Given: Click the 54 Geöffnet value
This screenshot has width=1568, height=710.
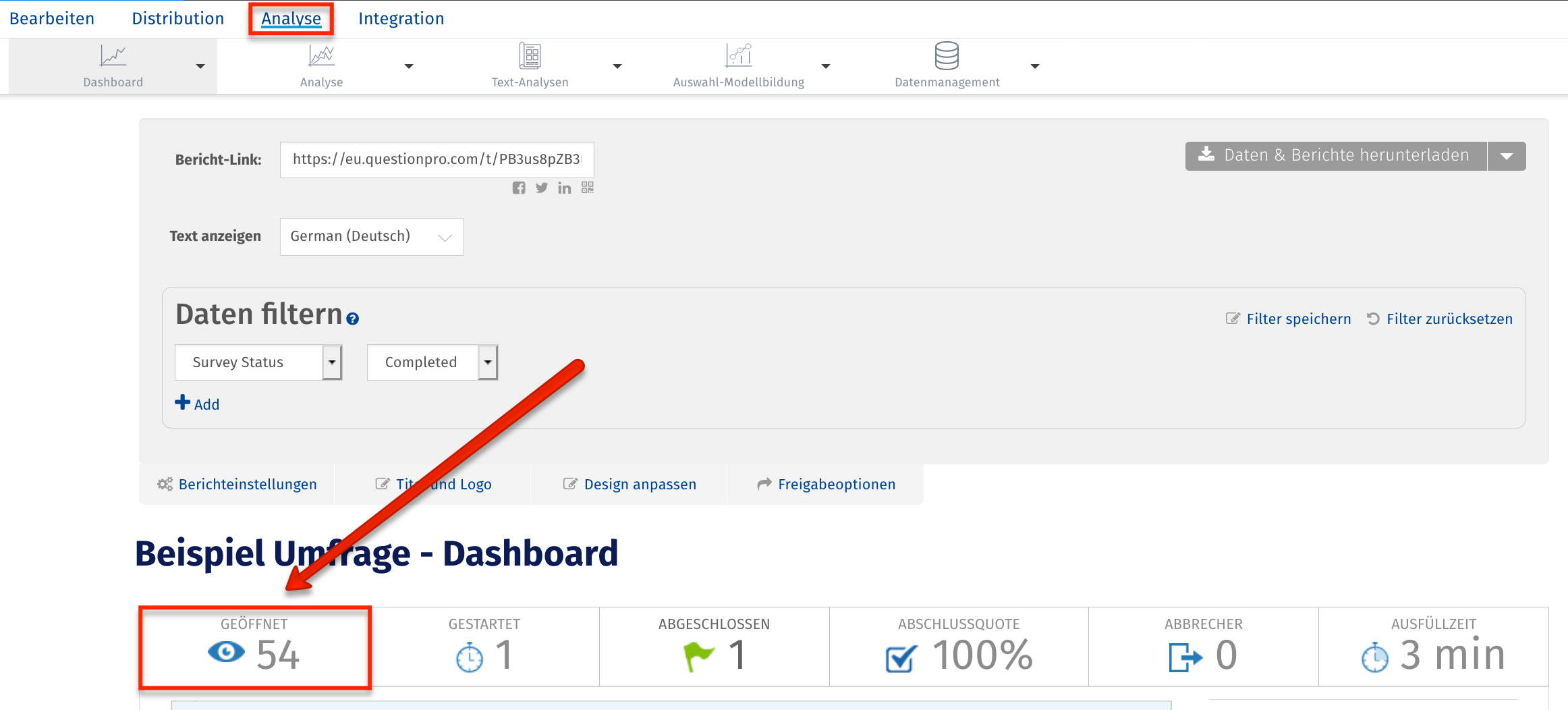Looking at the screenshot, I should tap(277, 655).
